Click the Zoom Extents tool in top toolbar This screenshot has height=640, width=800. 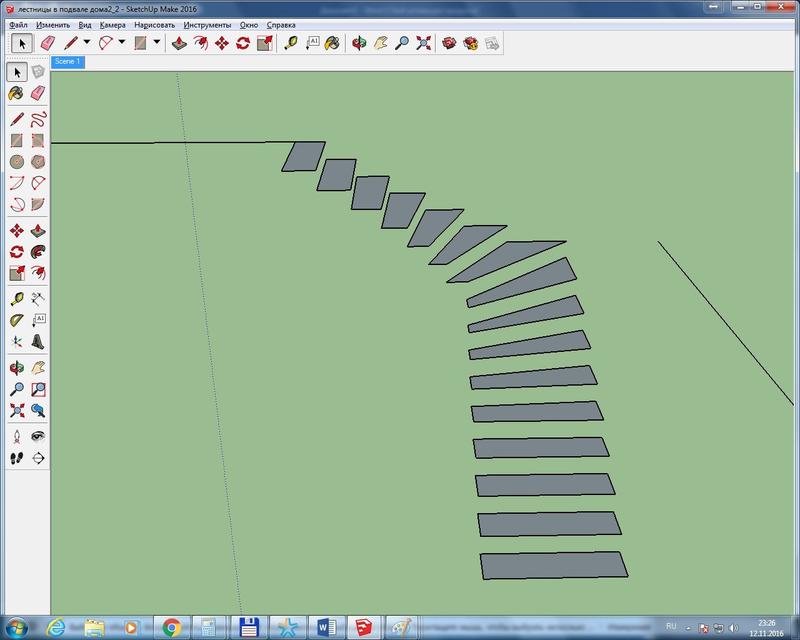tap(424, 43)
